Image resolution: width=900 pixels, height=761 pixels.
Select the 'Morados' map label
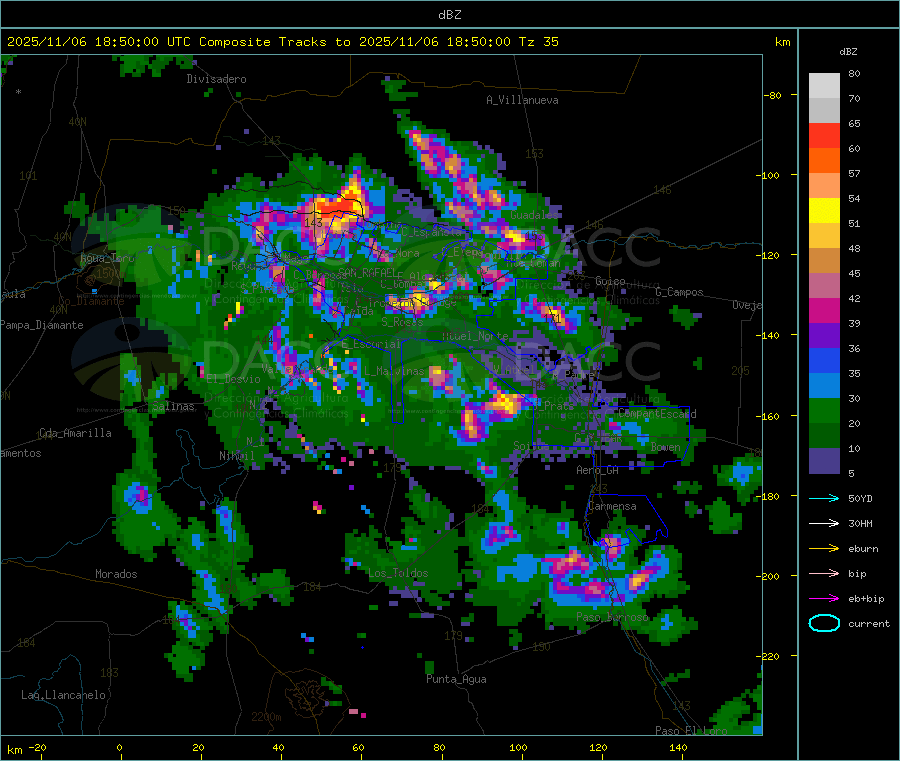(116, 574)
